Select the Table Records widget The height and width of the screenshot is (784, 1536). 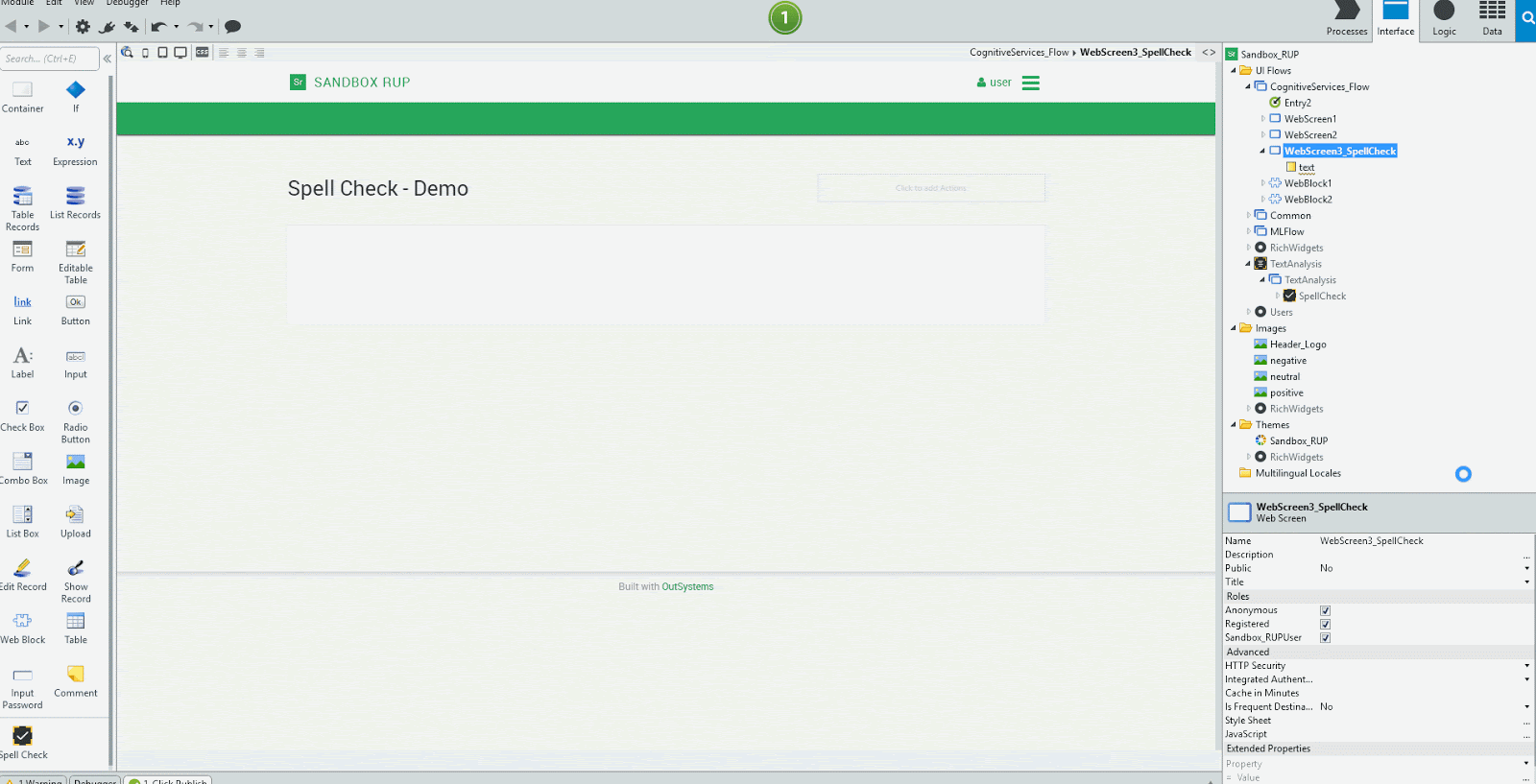tap(22, 209)
